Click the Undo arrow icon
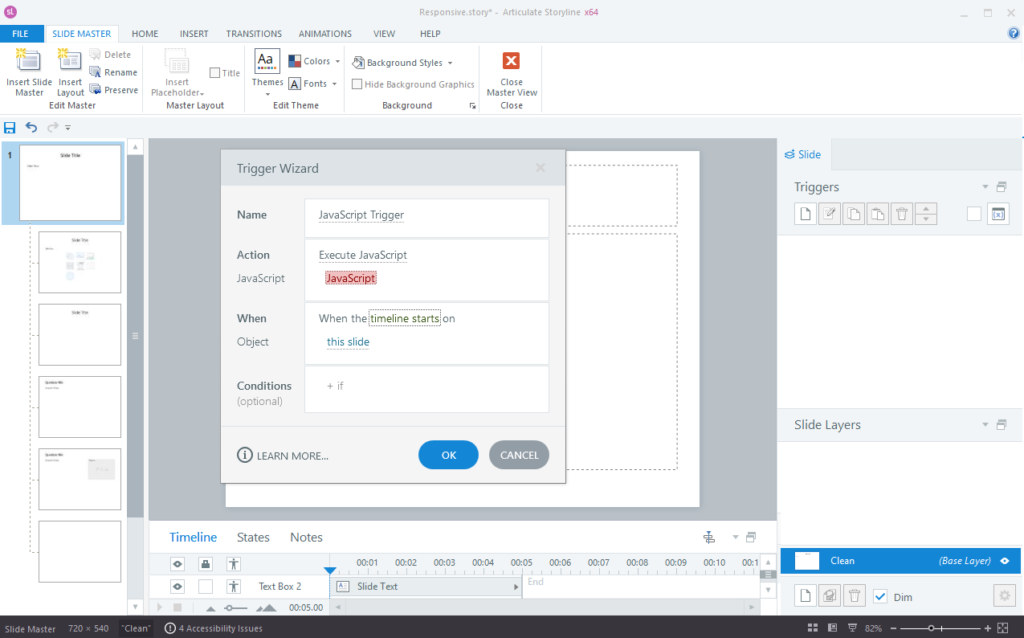Image resolution: width=1024 pixels, height=638 pixels. click(31, 127)
